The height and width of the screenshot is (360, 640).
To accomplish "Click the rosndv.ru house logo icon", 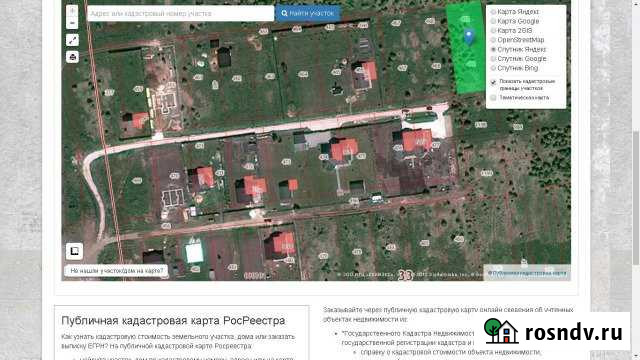I will (501, 331).
